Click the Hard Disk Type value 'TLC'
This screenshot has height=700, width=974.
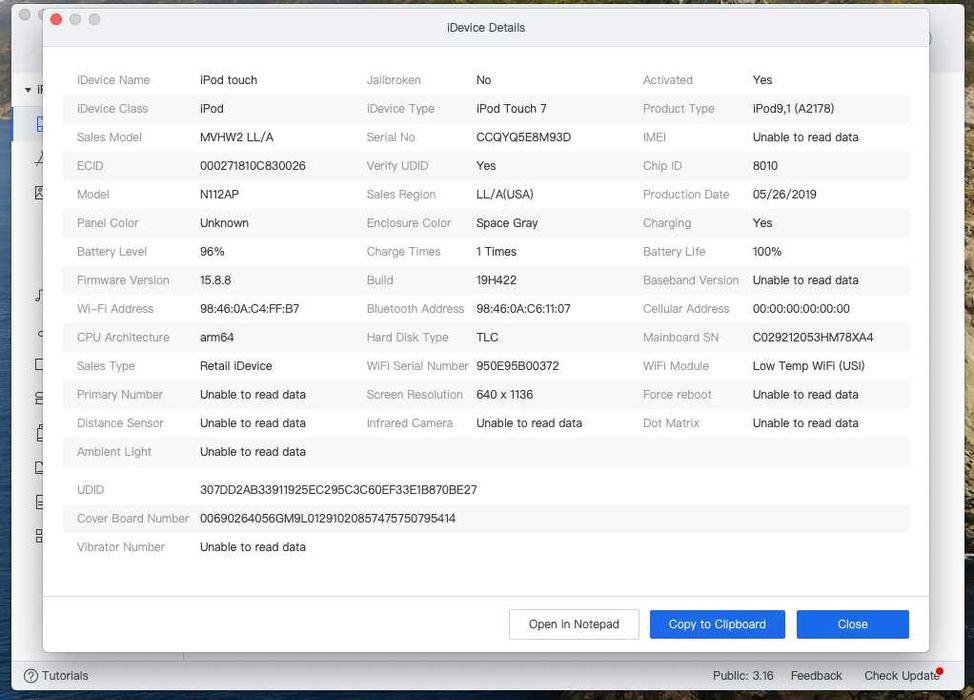click(x=487, y=337)
